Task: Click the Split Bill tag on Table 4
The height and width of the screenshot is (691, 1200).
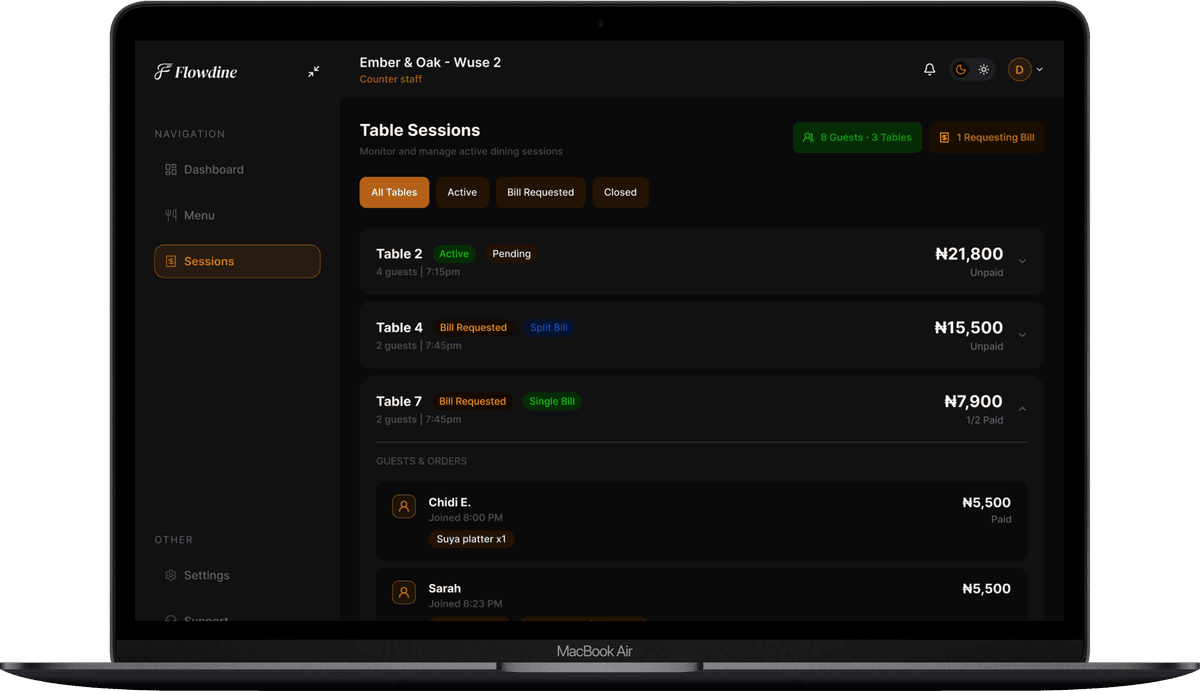Action: [549, 327]
